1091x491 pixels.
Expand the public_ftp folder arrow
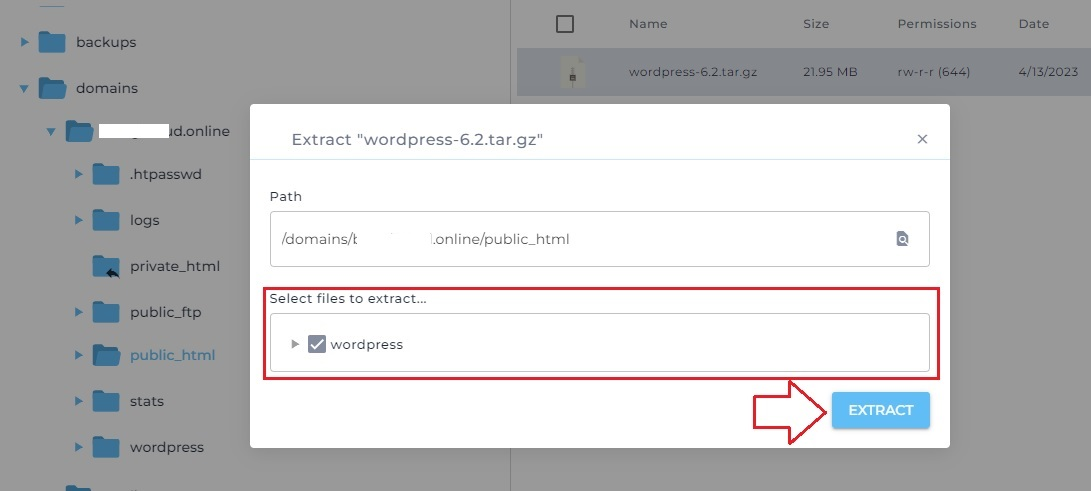(79, 312)
